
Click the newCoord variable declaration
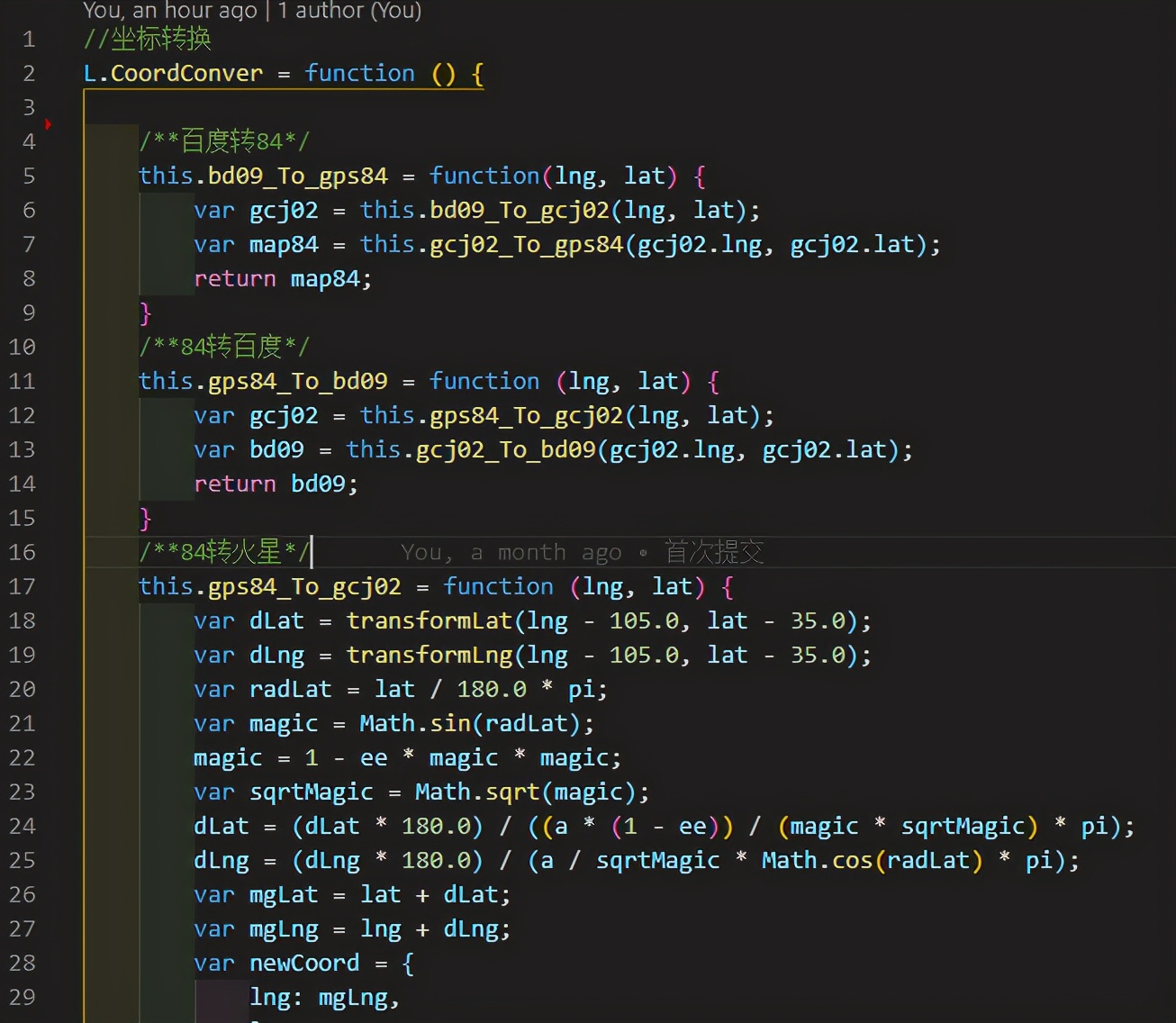pyautogui.click(x=303, y=963)
